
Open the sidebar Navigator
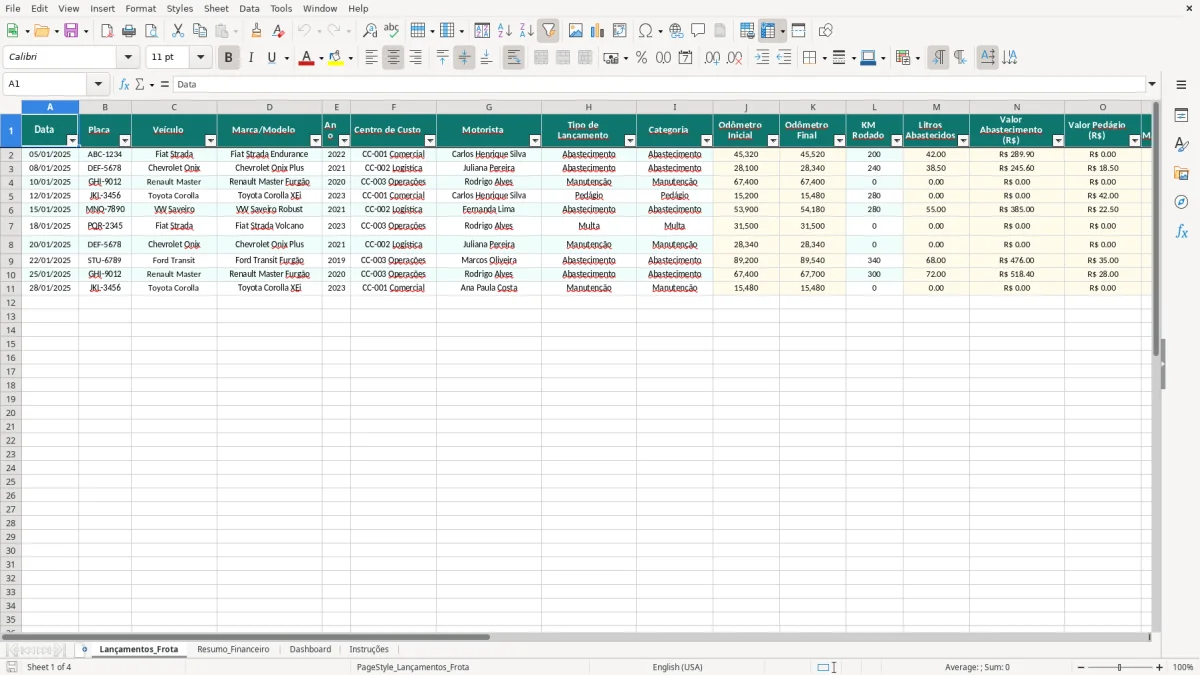1181,202
